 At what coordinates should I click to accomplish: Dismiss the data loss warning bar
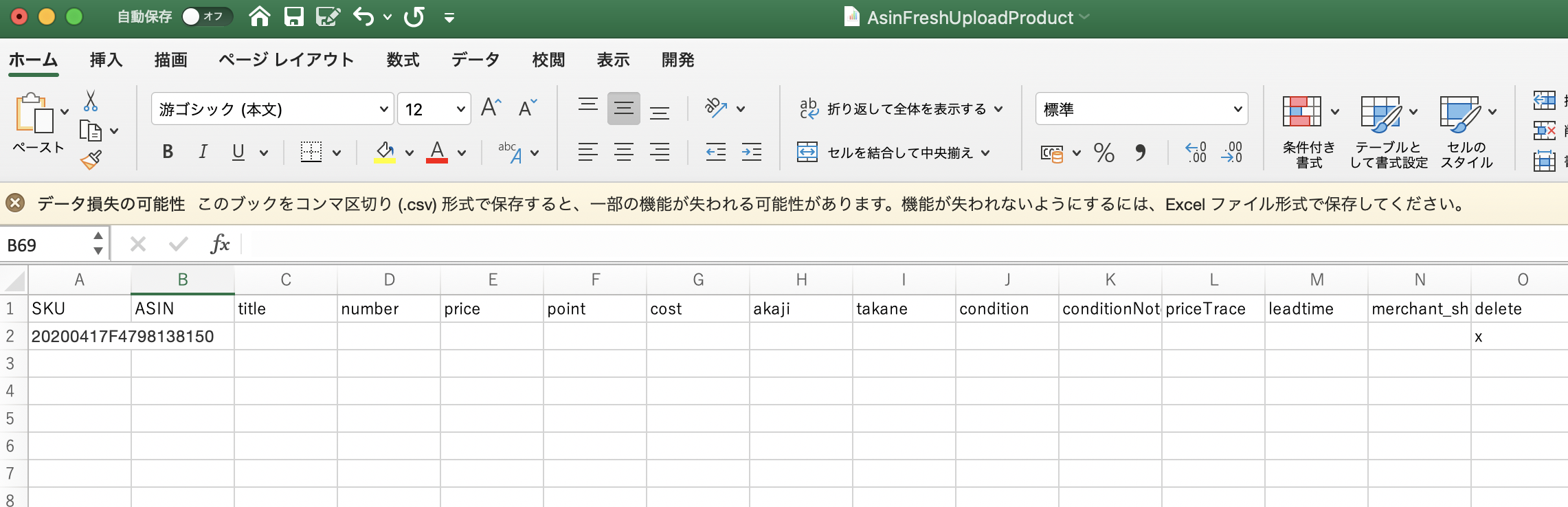point(15,203)
